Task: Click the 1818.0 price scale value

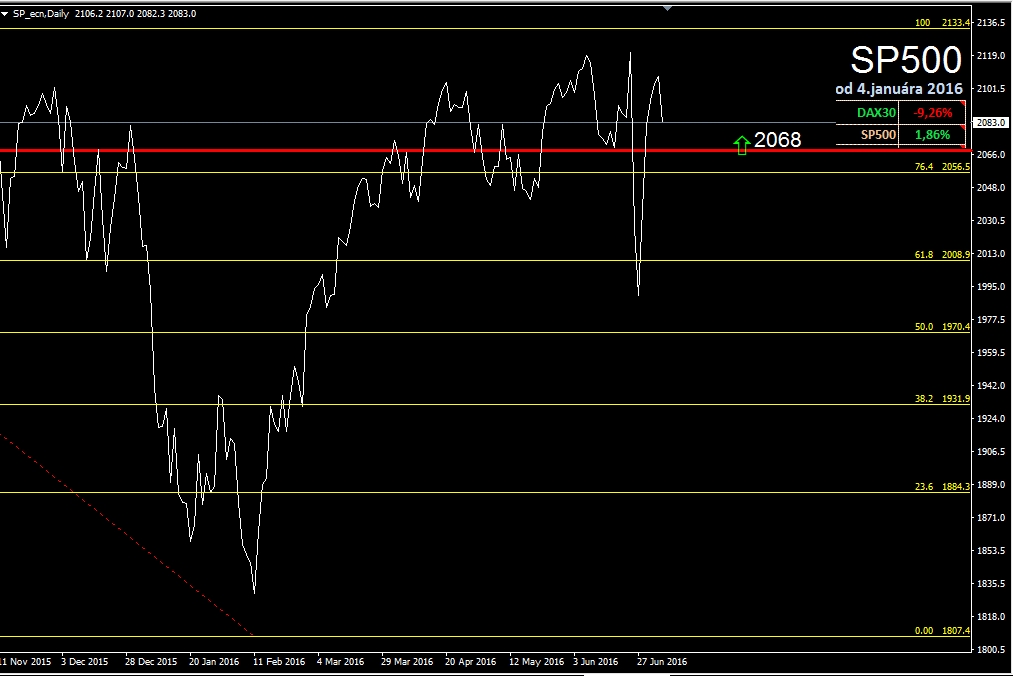Action: click(x=991, y=616)
